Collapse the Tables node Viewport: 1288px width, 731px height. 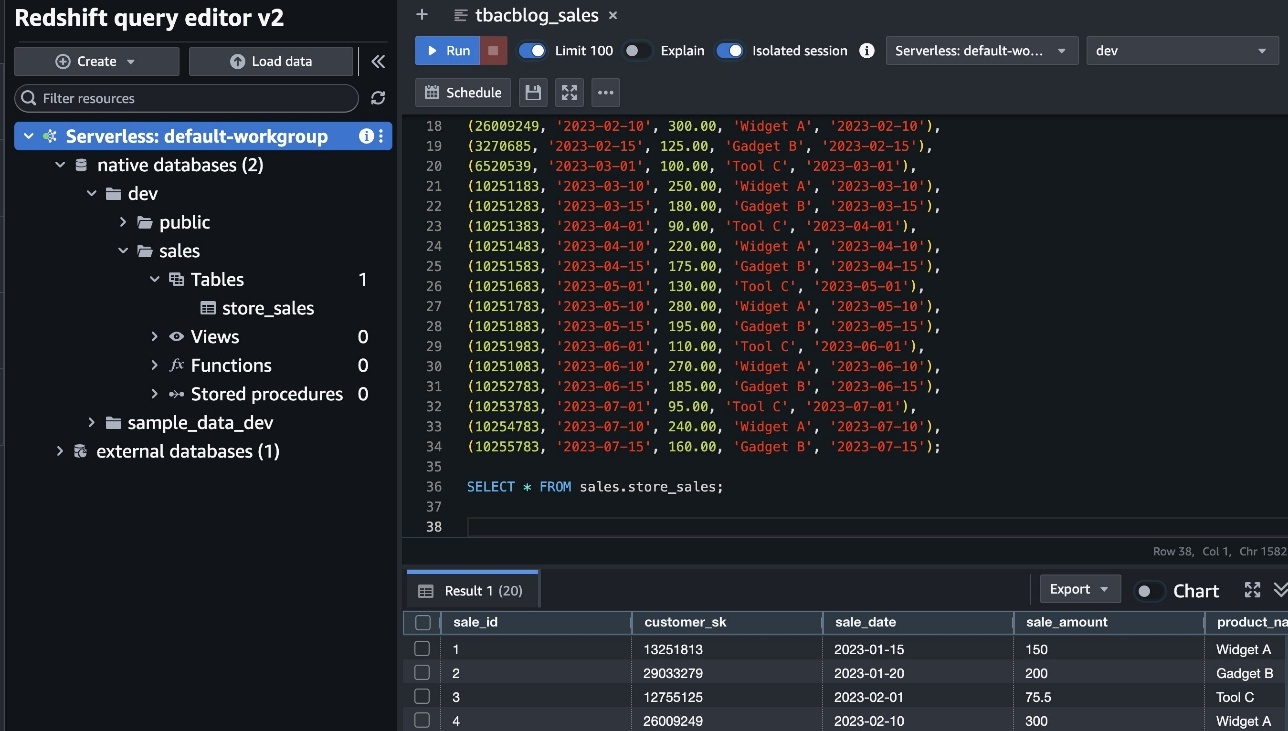[x=155, y=279]
